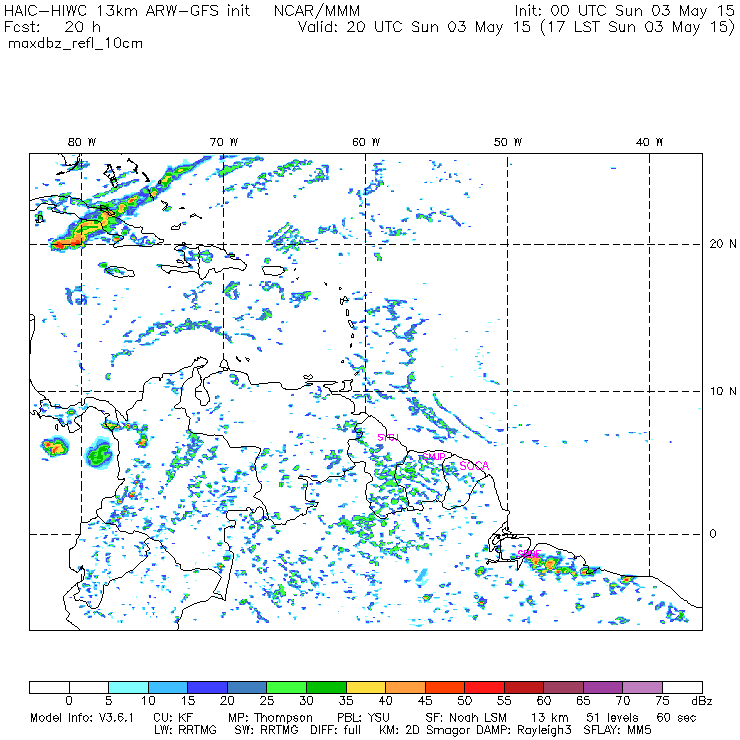
Task: Click the colorbar tick value "50"
Action: [464, 701]
